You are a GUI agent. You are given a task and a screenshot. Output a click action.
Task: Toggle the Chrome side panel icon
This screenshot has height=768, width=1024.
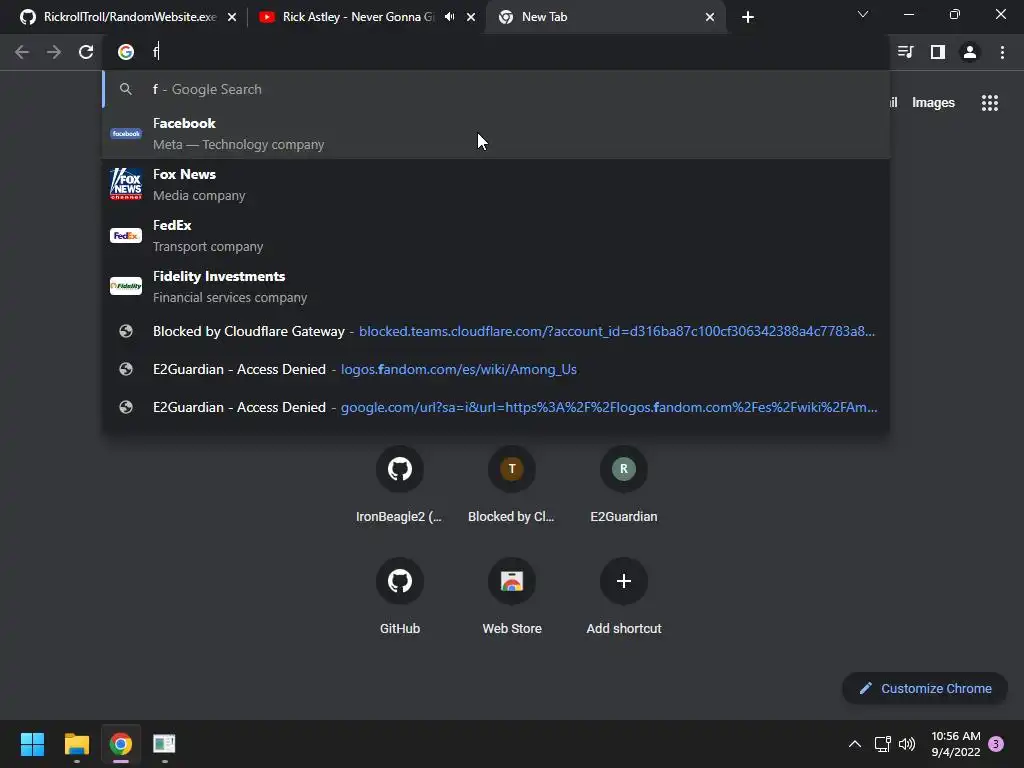tap(938, 52)
